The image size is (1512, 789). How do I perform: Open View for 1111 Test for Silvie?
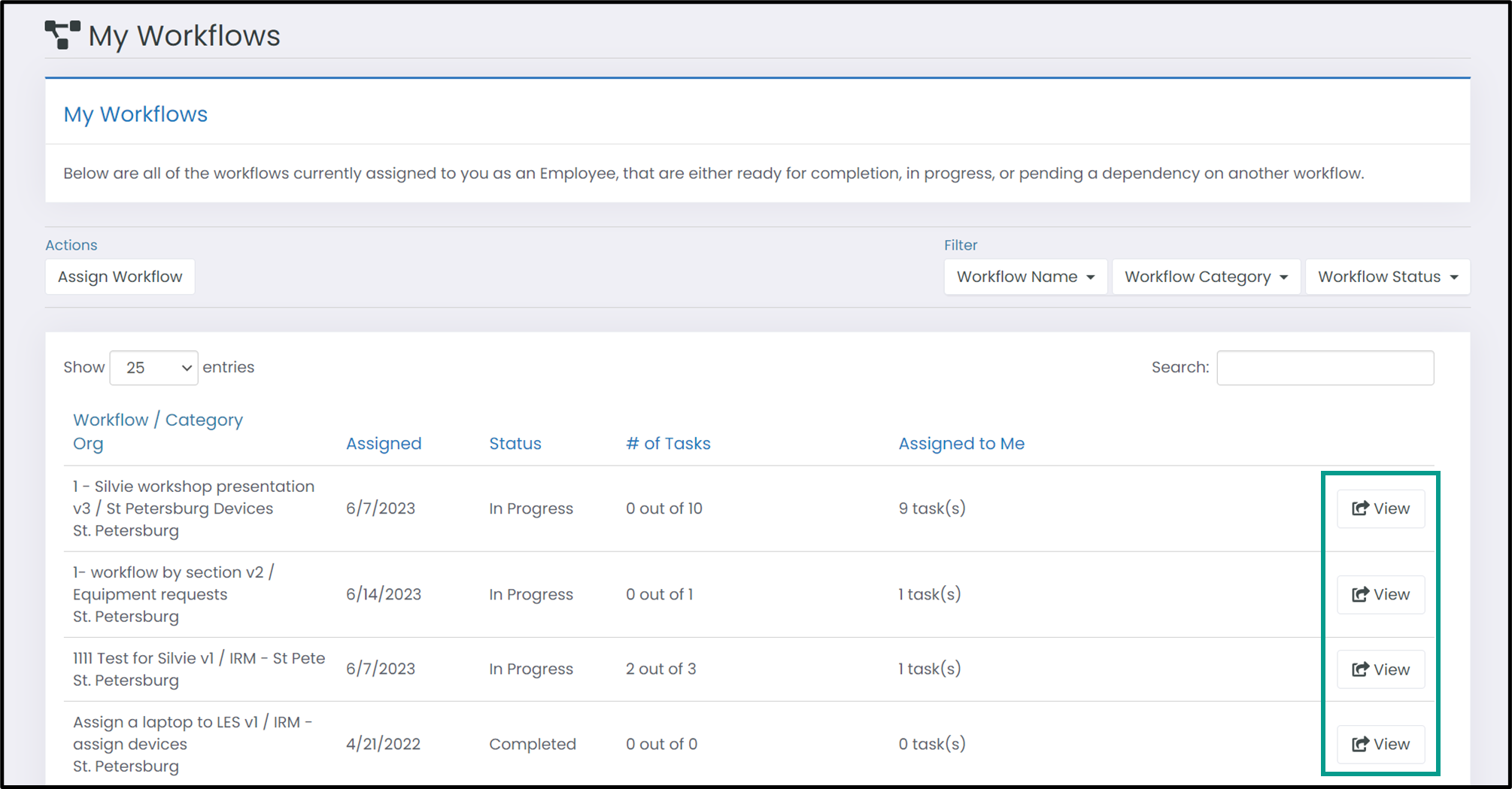click(x=1380, y=669)
